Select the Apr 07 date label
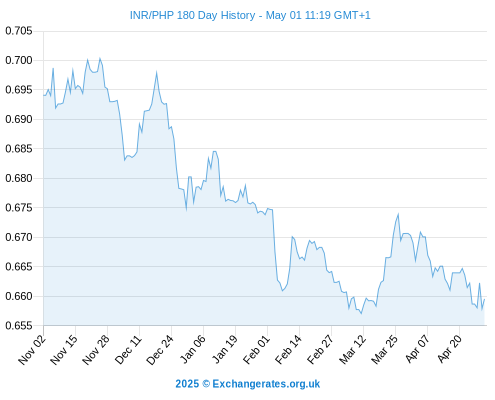 tap(417, 350)
